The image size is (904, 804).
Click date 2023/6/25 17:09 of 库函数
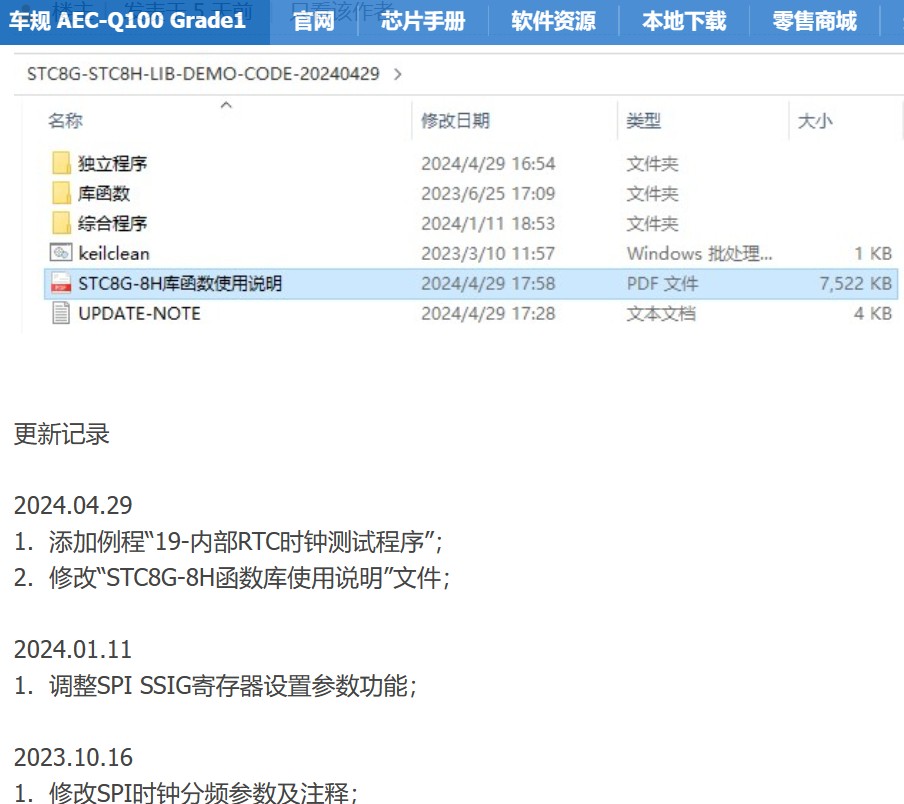(x=488, y=194)
